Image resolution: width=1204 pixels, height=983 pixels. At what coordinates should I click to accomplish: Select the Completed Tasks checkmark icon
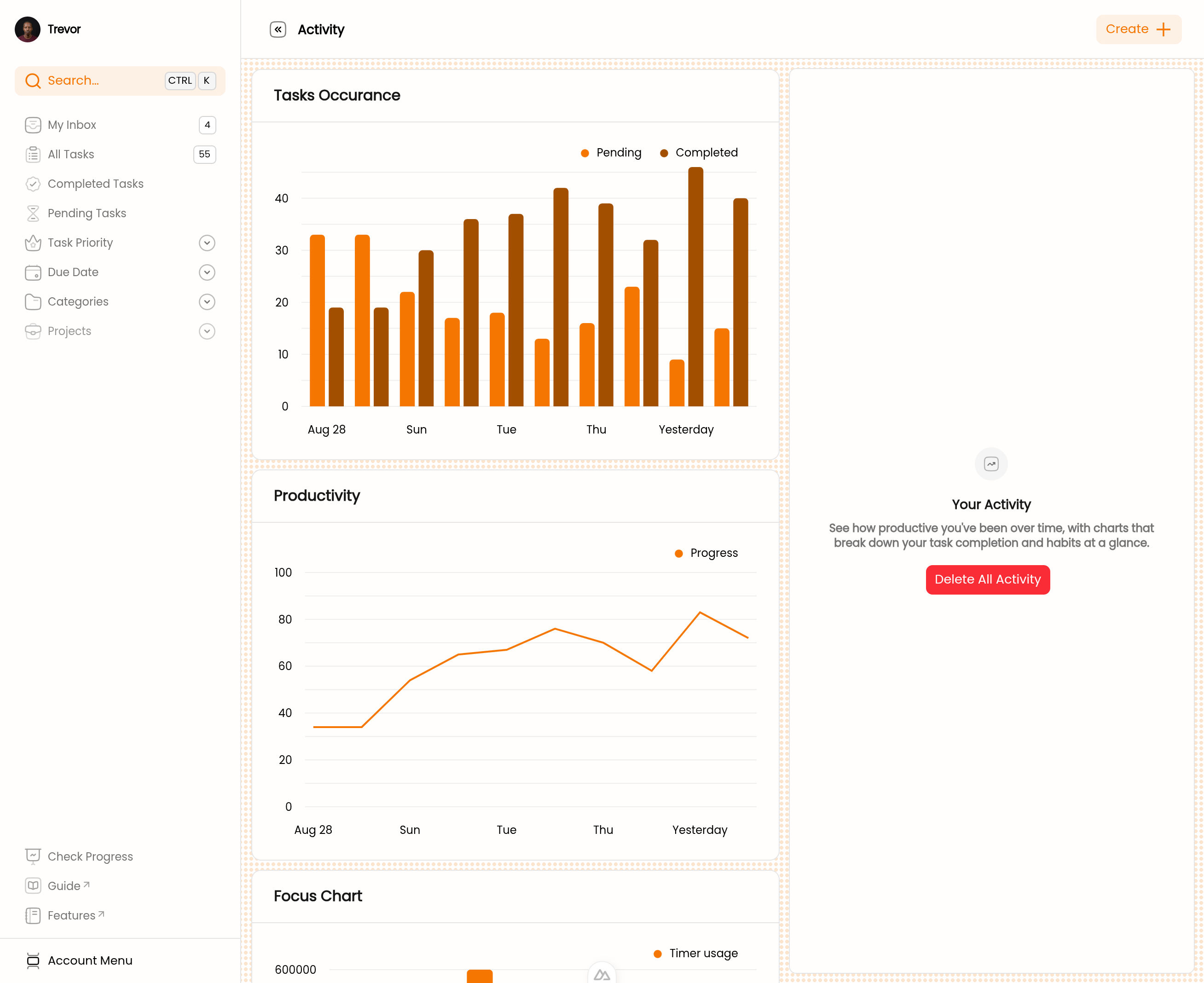[x=33, y=184]
